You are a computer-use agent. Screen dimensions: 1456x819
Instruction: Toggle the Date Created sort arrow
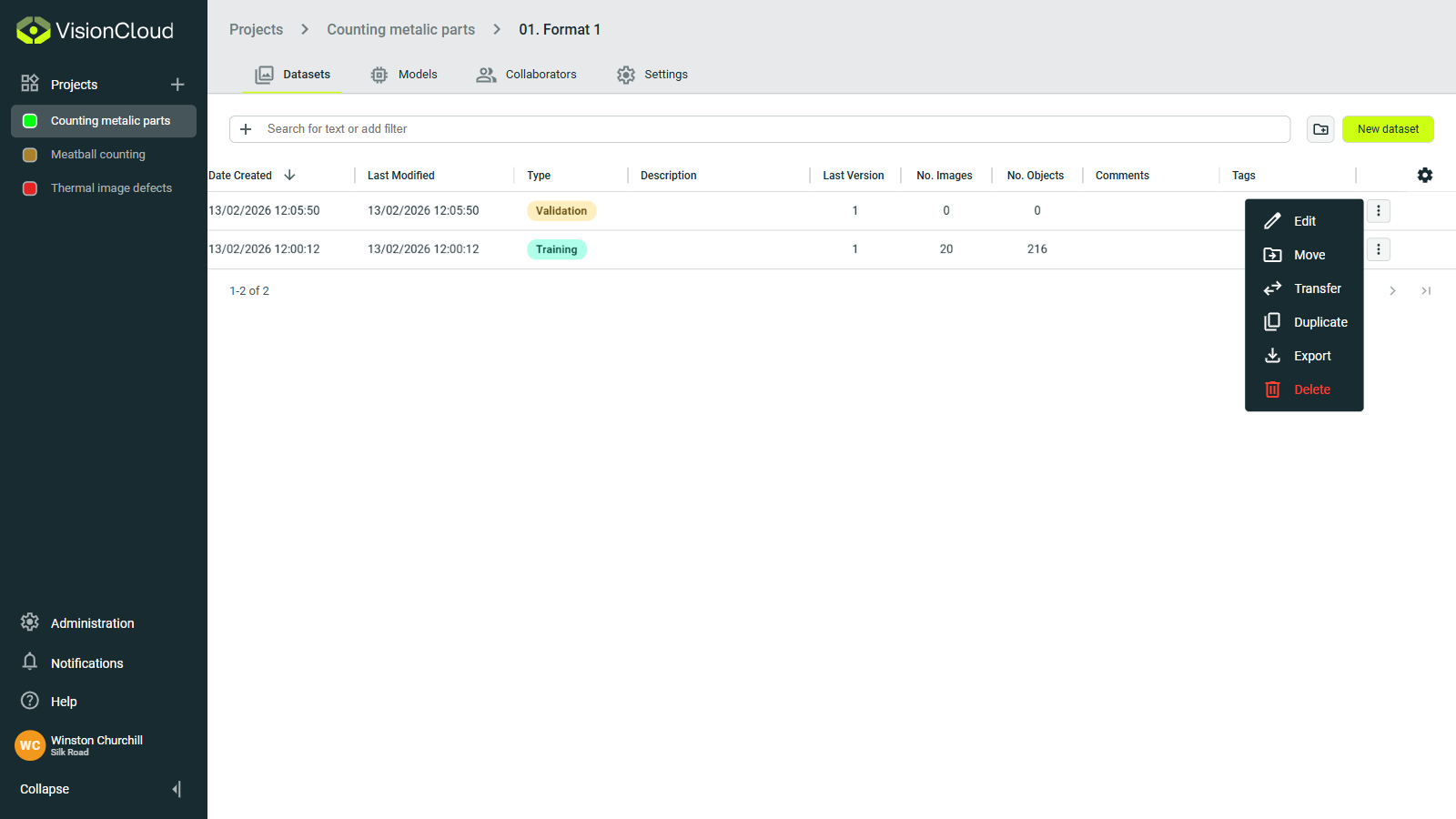[289, 175]
